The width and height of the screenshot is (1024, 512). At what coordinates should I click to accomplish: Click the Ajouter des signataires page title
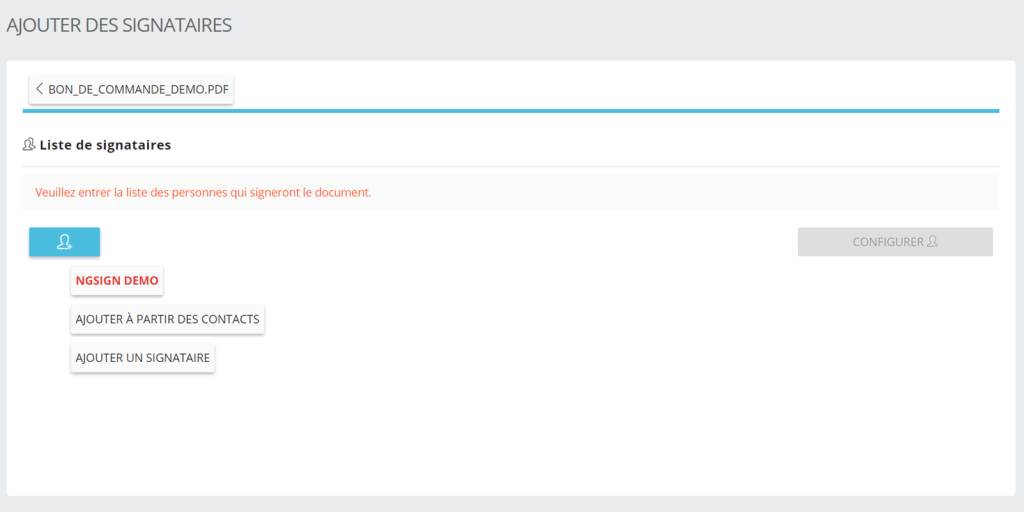pos(119,25)
